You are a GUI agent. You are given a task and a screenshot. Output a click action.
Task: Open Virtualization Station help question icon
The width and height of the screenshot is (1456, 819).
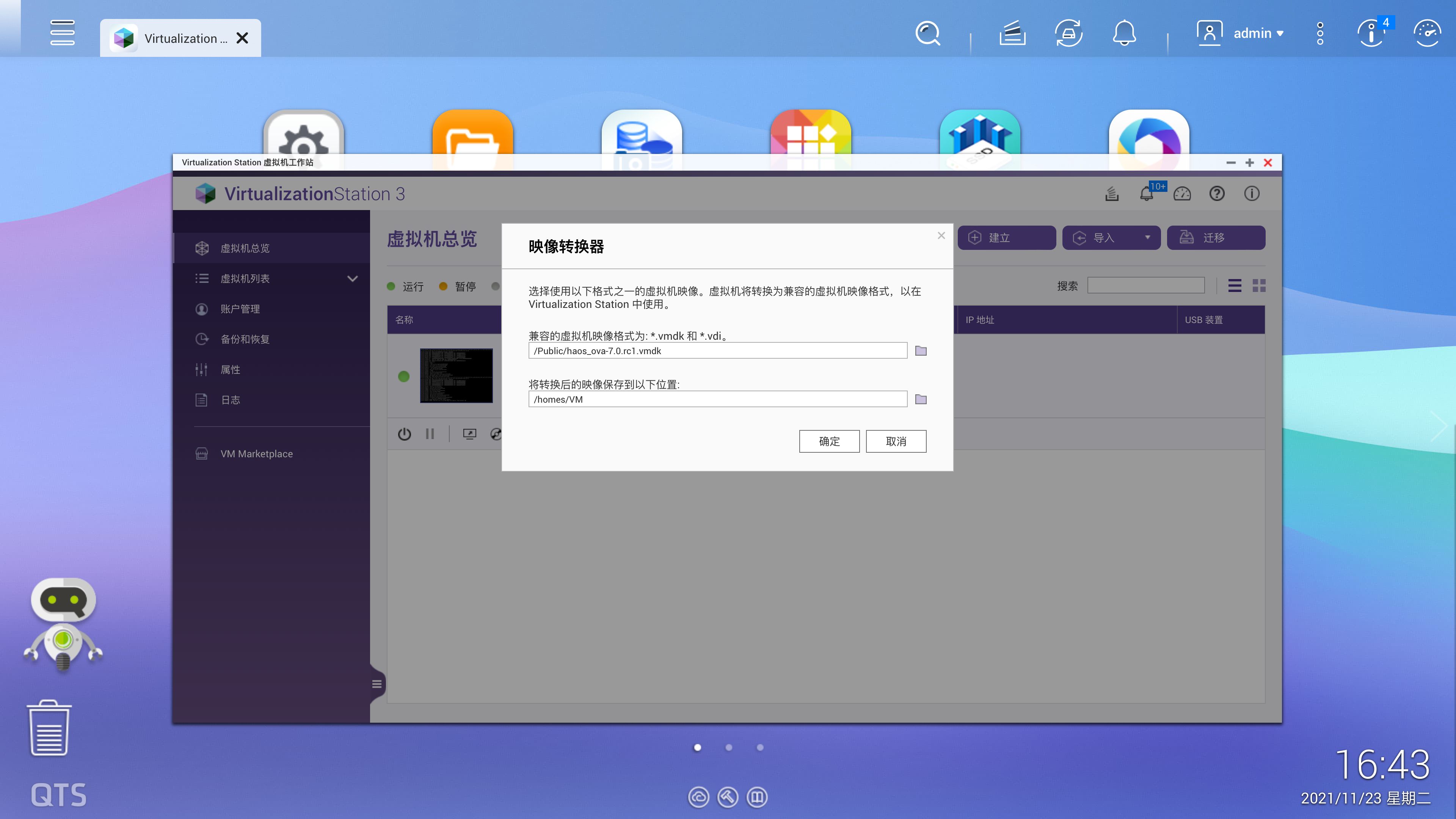(x=1217, y=194)
